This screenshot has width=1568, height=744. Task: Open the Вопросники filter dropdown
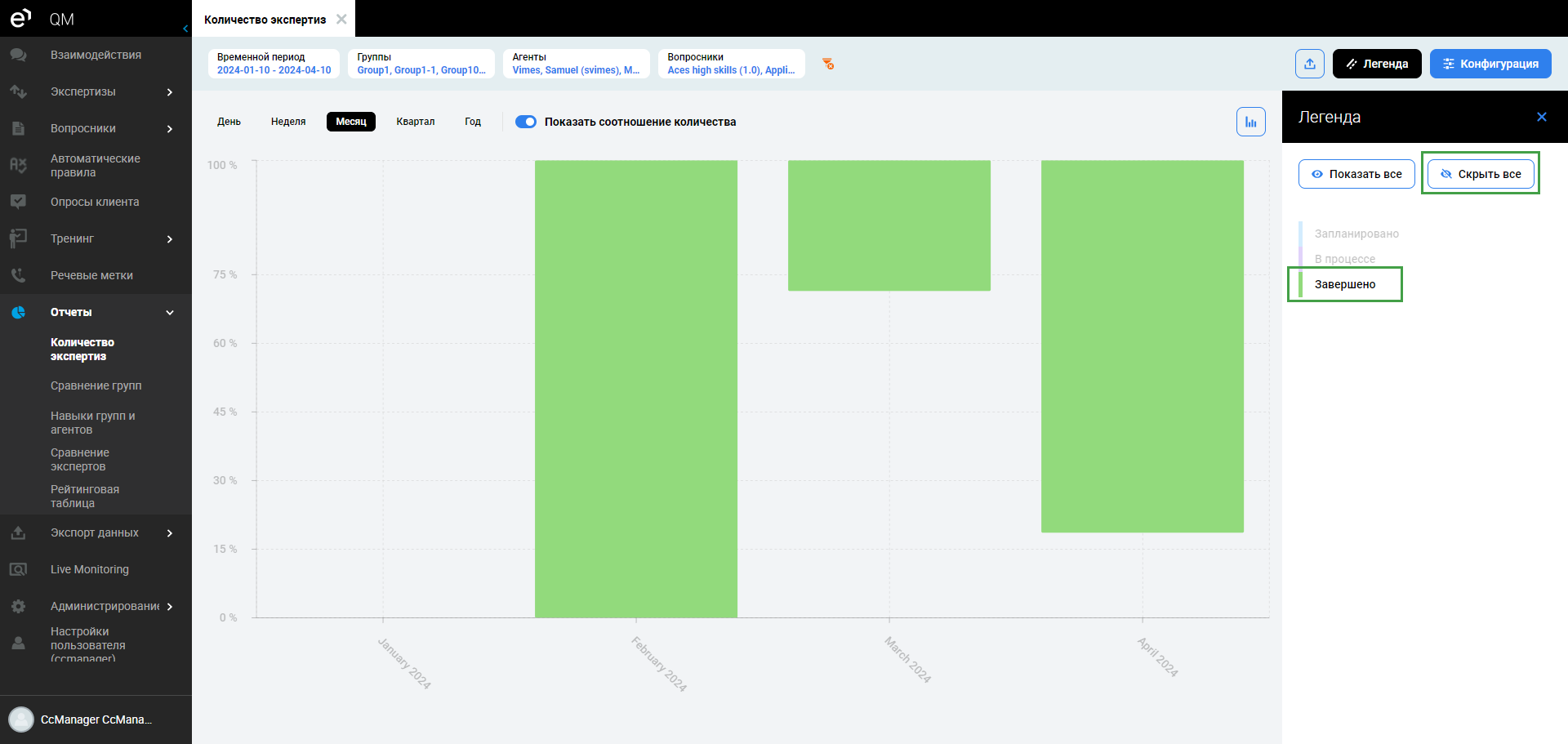point(732,64)
